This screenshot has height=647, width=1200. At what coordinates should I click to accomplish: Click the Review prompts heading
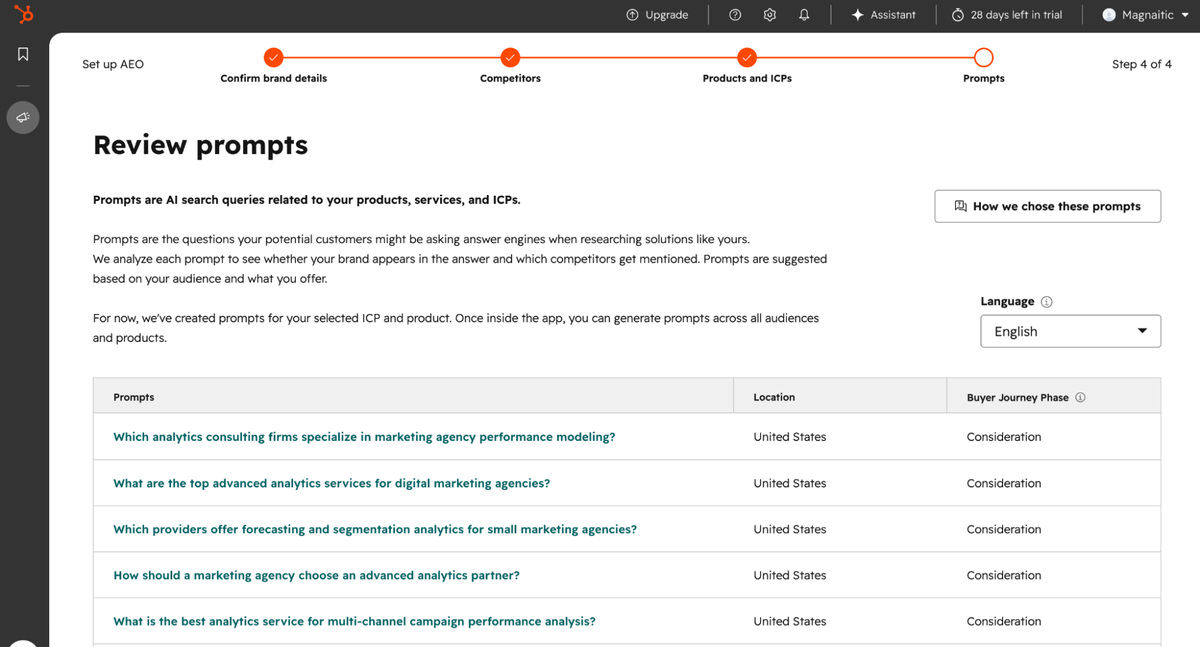coord(200,145)
